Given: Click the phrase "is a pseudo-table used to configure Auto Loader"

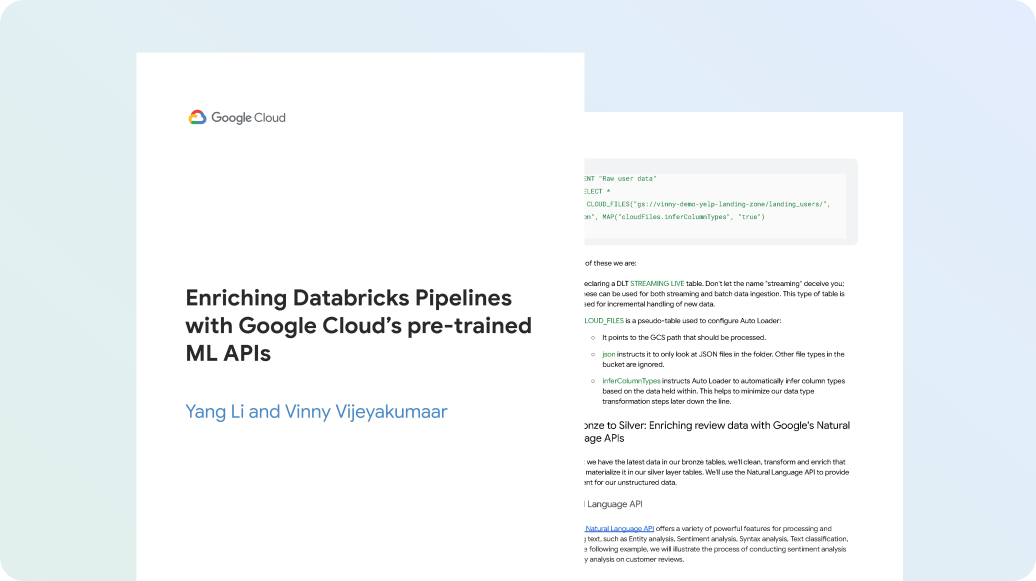Looking at the screenshot, I should tap(703, 321).
